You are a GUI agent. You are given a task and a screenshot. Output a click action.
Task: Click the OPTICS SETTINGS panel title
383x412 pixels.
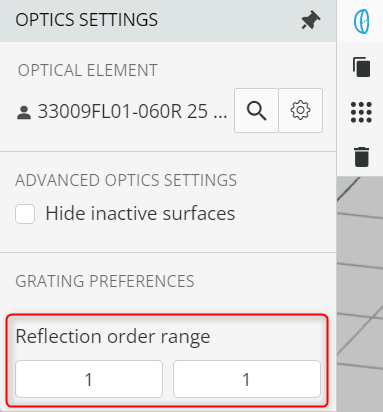tap(87, 20)
